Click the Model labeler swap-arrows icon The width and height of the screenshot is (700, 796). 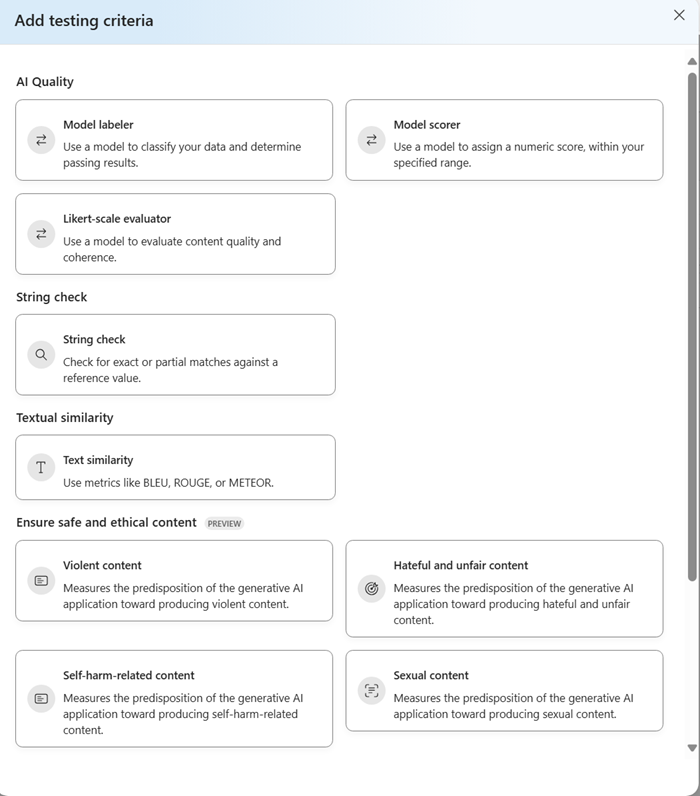pyautogui.click(x=41, y=140)
